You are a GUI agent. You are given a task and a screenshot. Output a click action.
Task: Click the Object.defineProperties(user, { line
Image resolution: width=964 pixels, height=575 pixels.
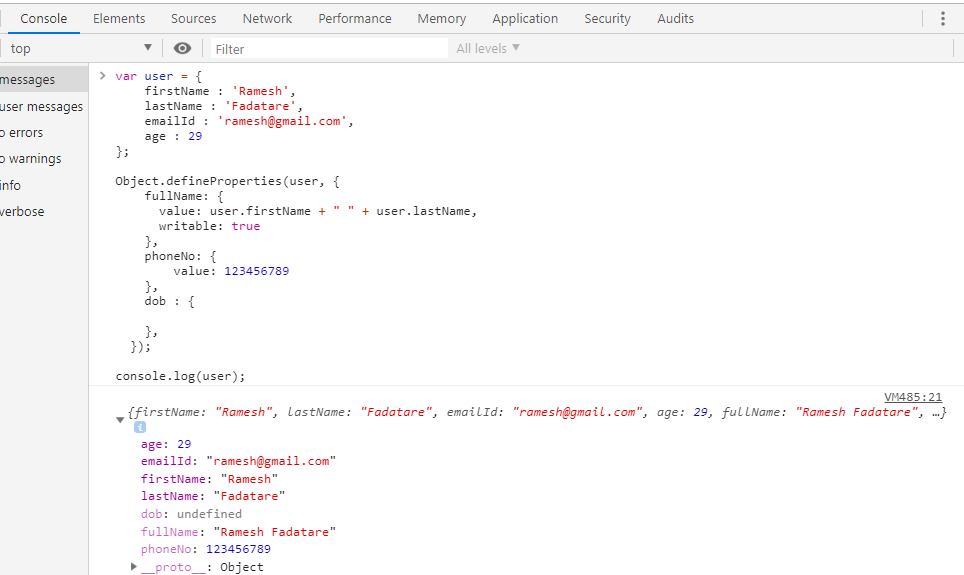(x=227, y=181)
